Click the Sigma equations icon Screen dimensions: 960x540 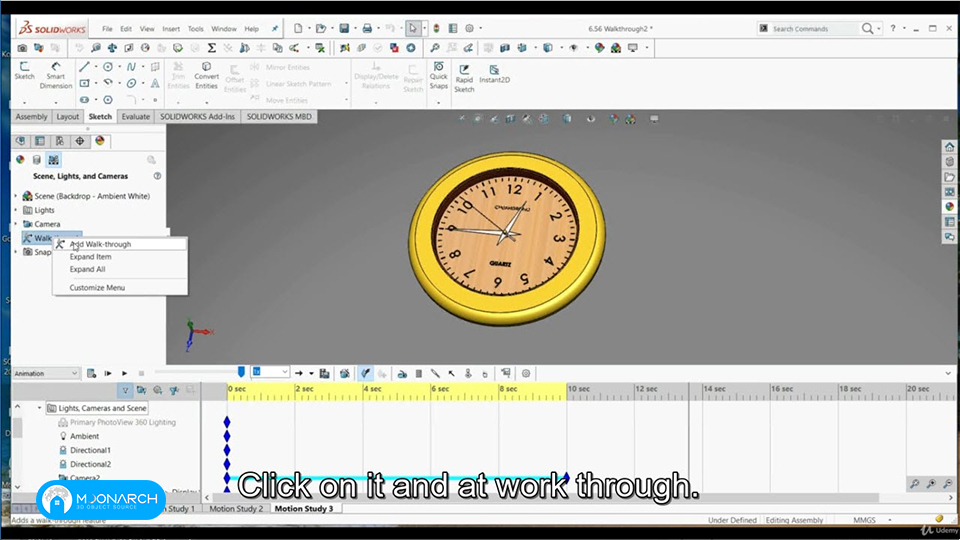pyautogui.click(x=212, y=48)
